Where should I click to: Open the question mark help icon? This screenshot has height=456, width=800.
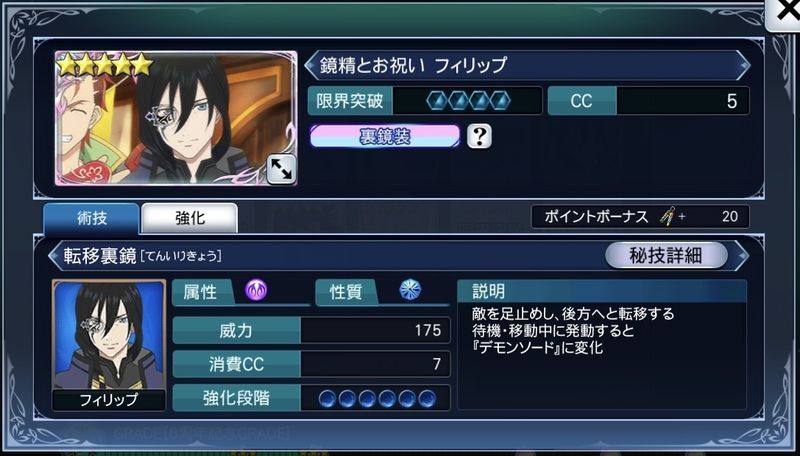(x=479, y=136)
